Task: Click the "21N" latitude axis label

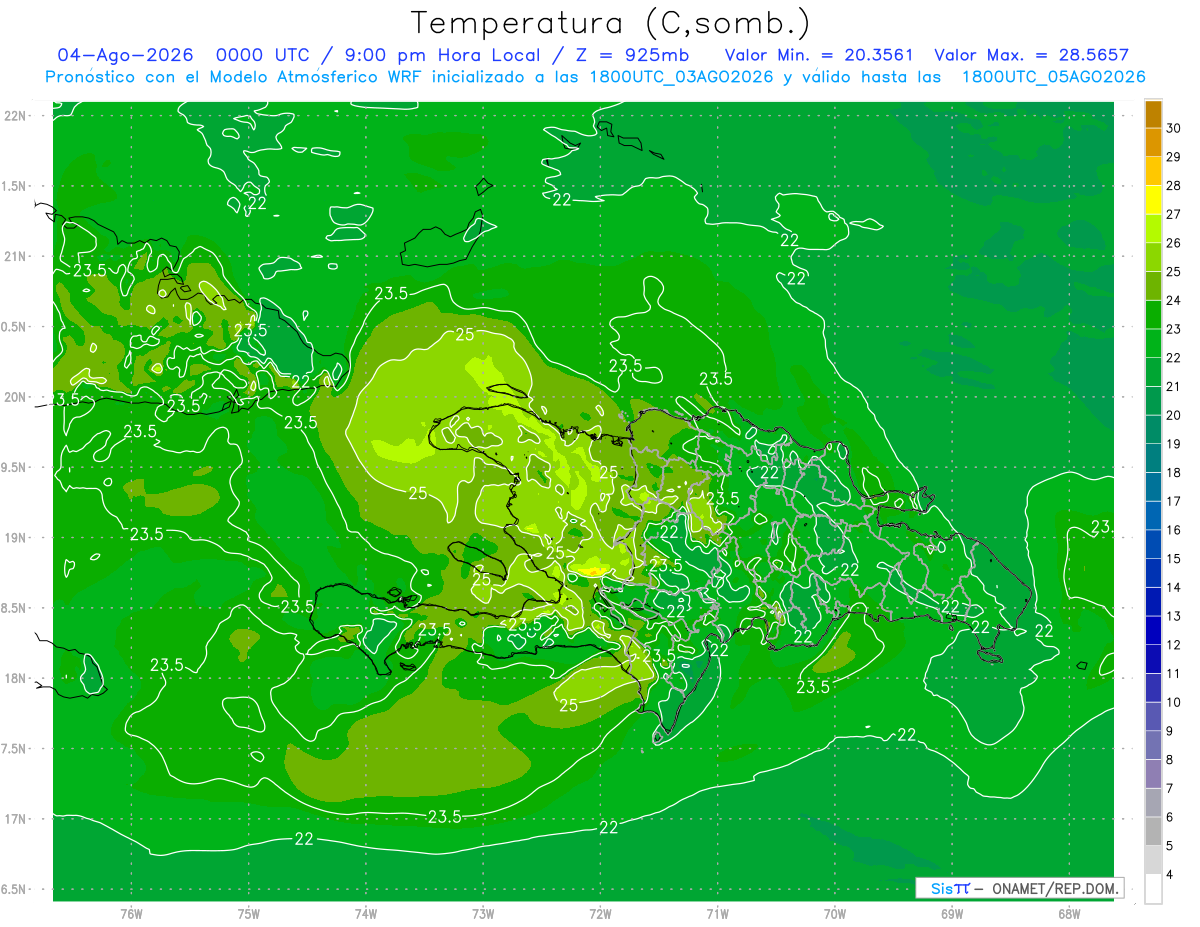Action: (16, 256)
